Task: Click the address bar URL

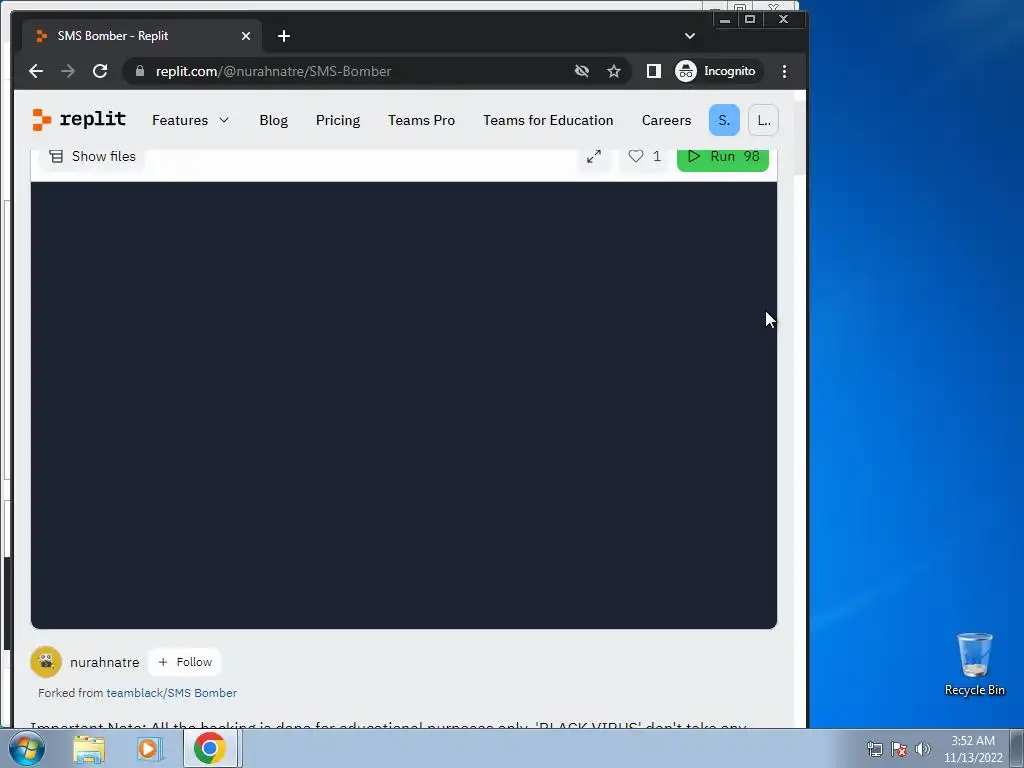Action: coord(273,71)
